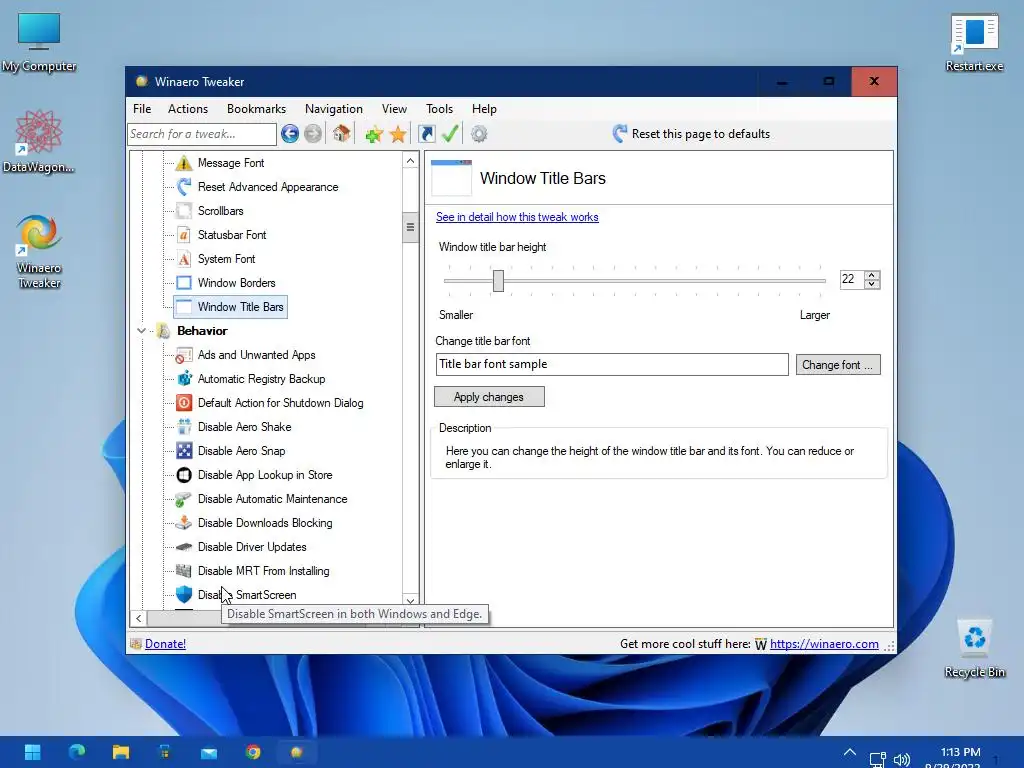Click the Disable Aero Shake icon

tap(184, 427)
